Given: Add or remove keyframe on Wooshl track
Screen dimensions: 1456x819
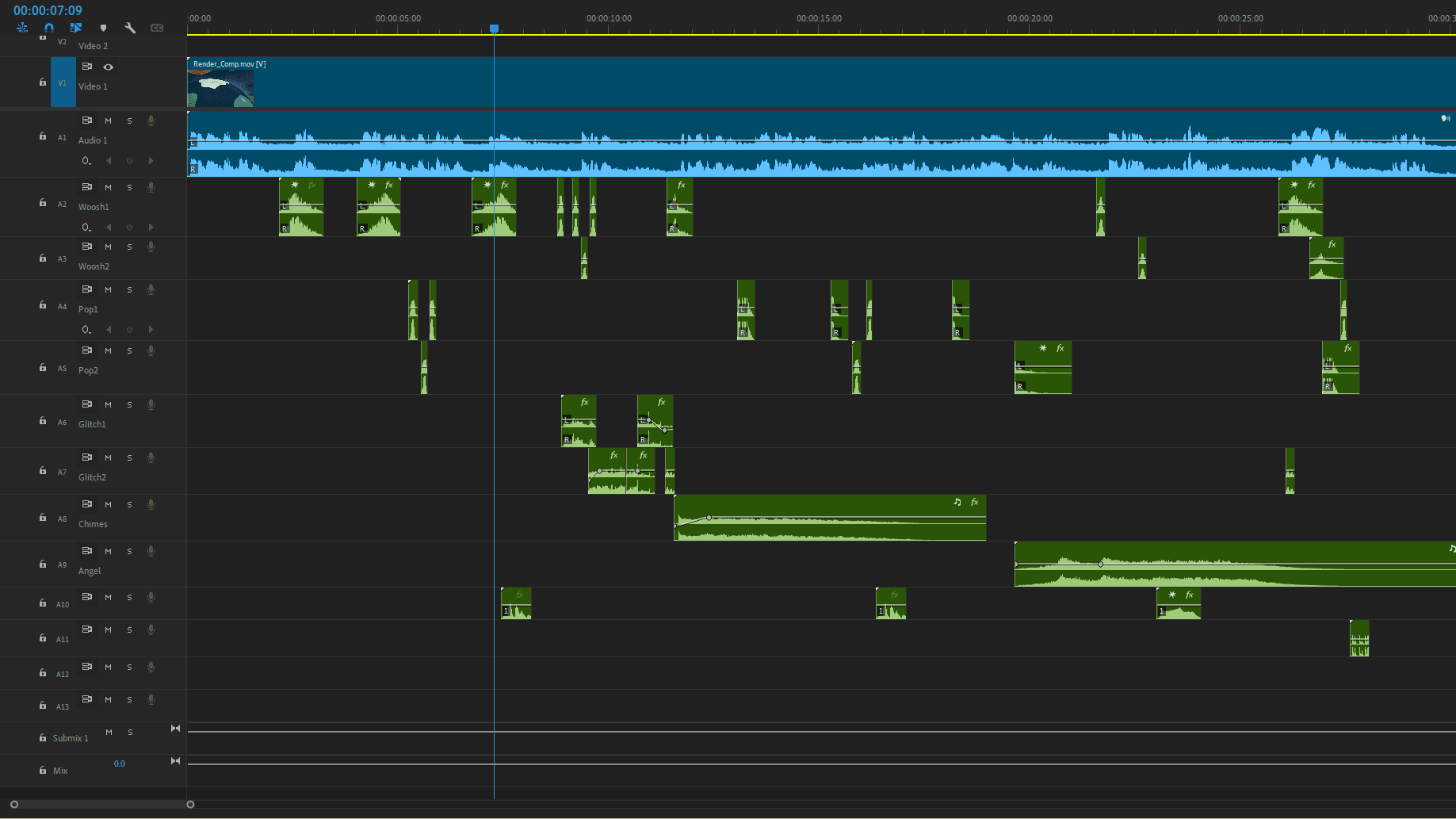Looking at the screenshot, I should tap(129, 228).
